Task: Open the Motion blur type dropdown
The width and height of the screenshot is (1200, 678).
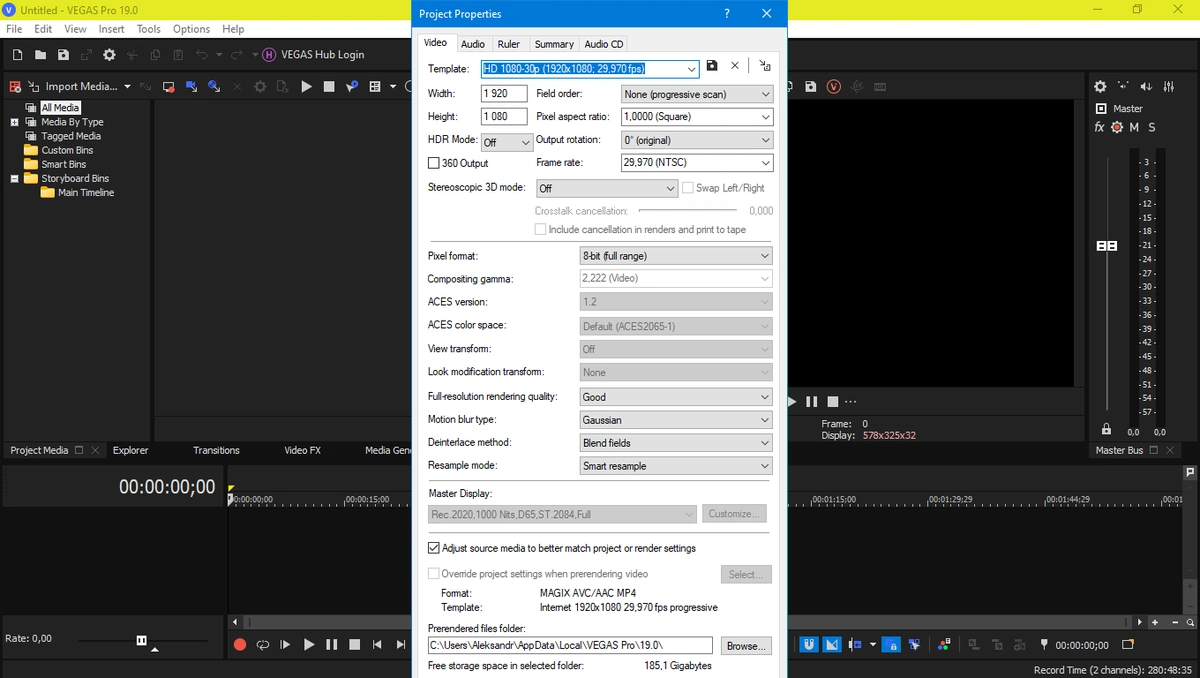Action: pos(677,420)
